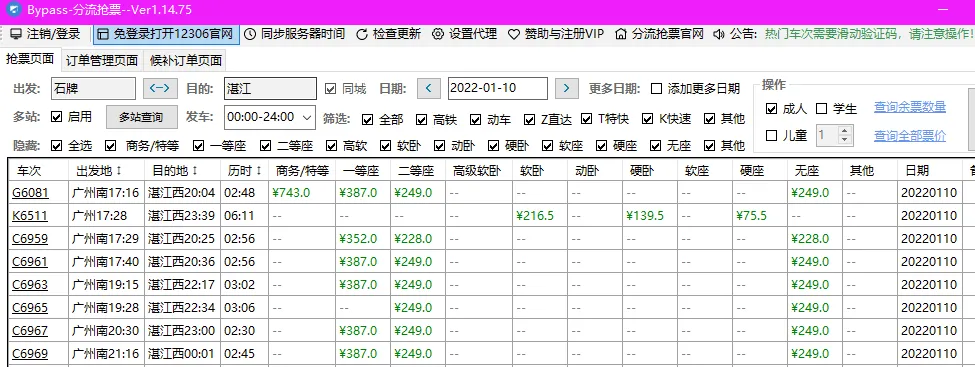Switch to 订单管理页面 tab
Image resolution: width=975 pixels, height=367 pixels.
click(x=102, y=60)
